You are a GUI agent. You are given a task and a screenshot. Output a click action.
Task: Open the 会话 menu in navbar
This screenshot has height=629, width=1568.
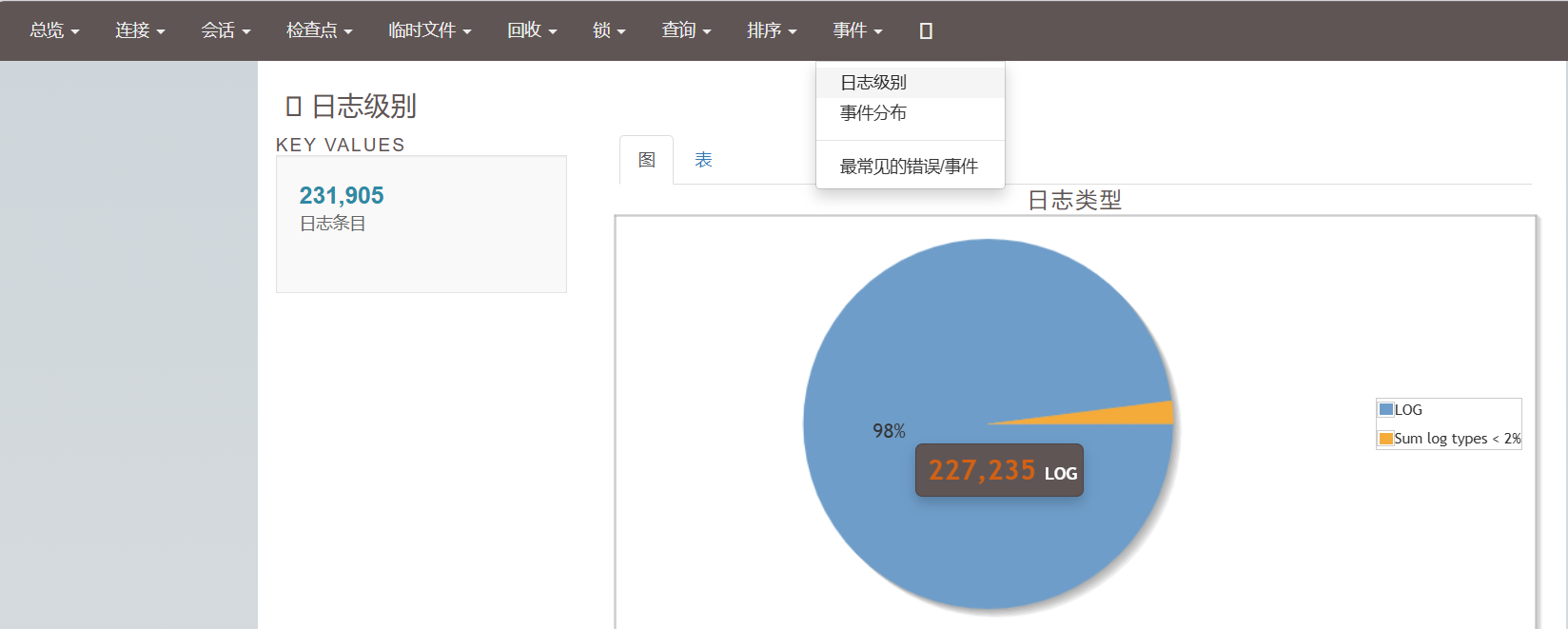(x=225, y=30)
